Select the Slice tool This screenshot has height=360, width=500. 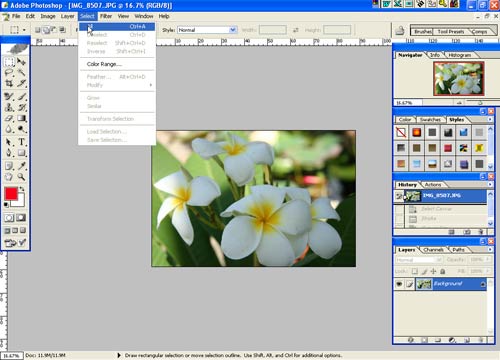pos(22,83)
